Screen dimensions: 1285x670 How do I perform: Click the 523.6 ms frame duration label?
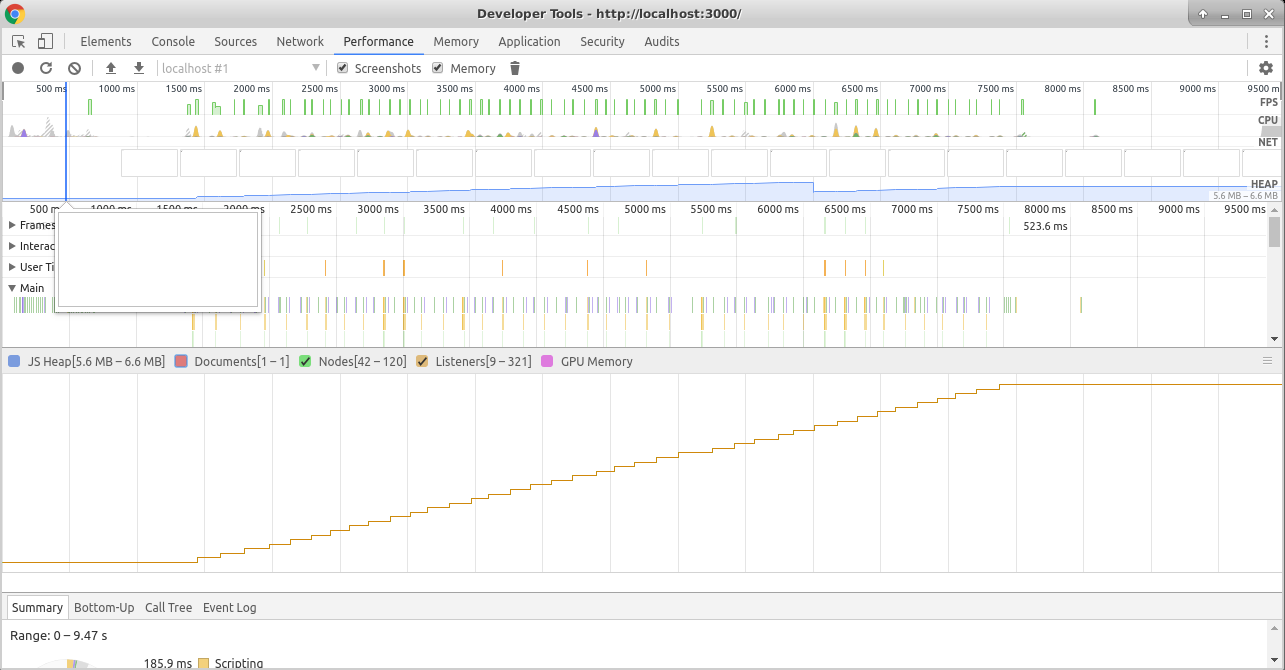(x=1045, y=226)
